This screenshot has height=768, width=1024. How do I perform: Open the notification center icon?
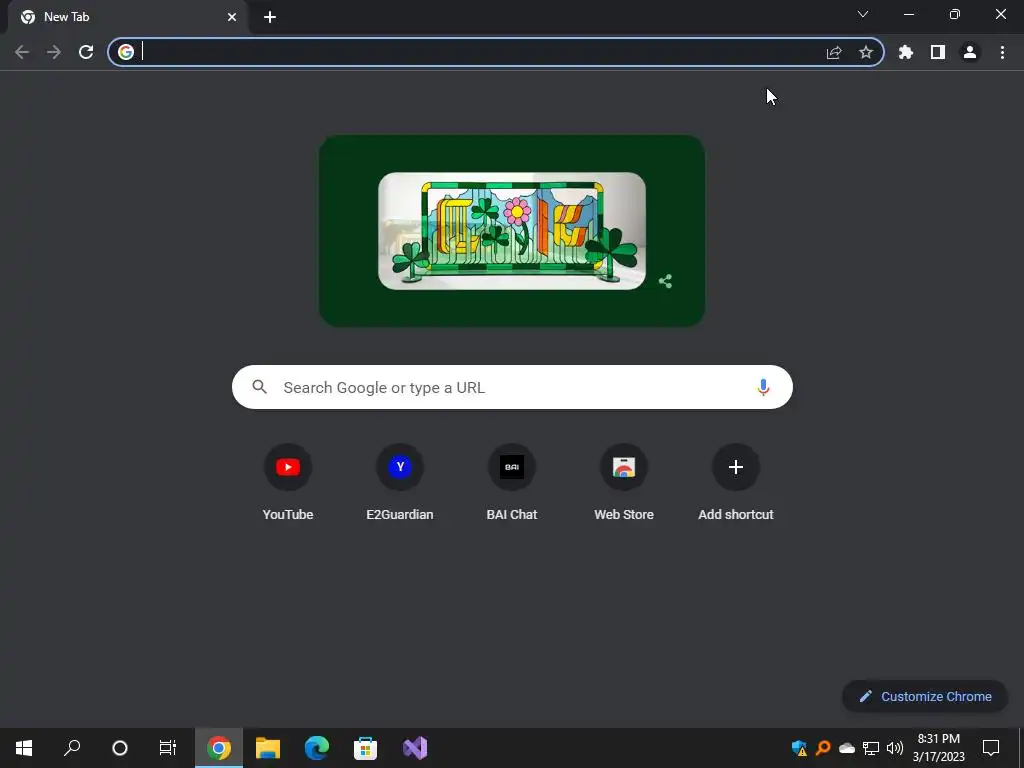(x=991, y=748)
